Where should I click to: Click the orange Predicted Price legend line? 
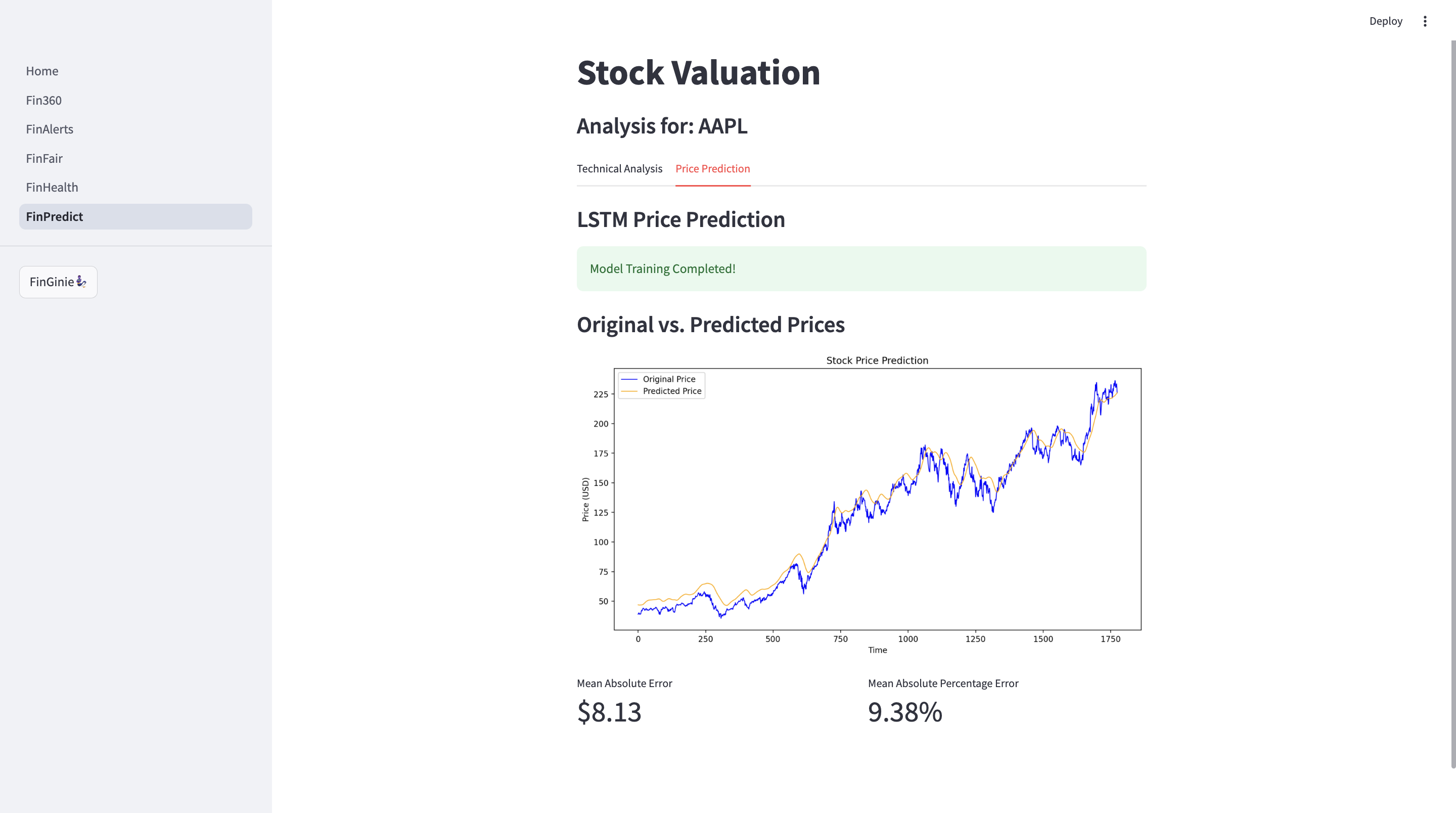pyautogui.click(x=629, y=391)
